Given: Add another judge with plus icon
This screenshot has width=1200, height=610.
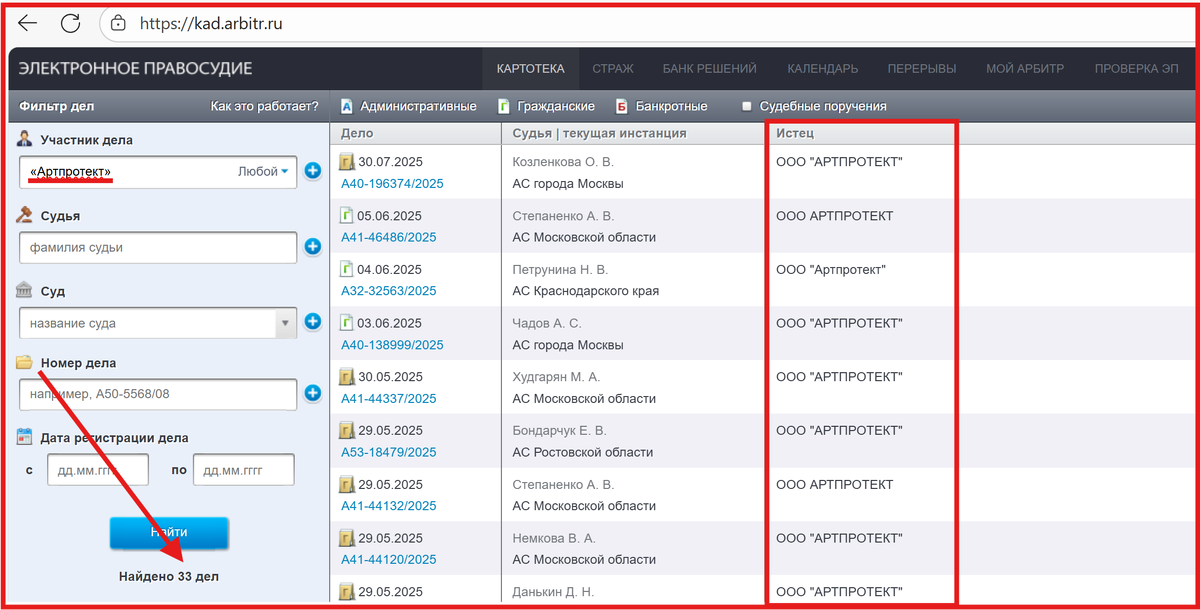Looking at the screenshot, I should tap(313, 248).
